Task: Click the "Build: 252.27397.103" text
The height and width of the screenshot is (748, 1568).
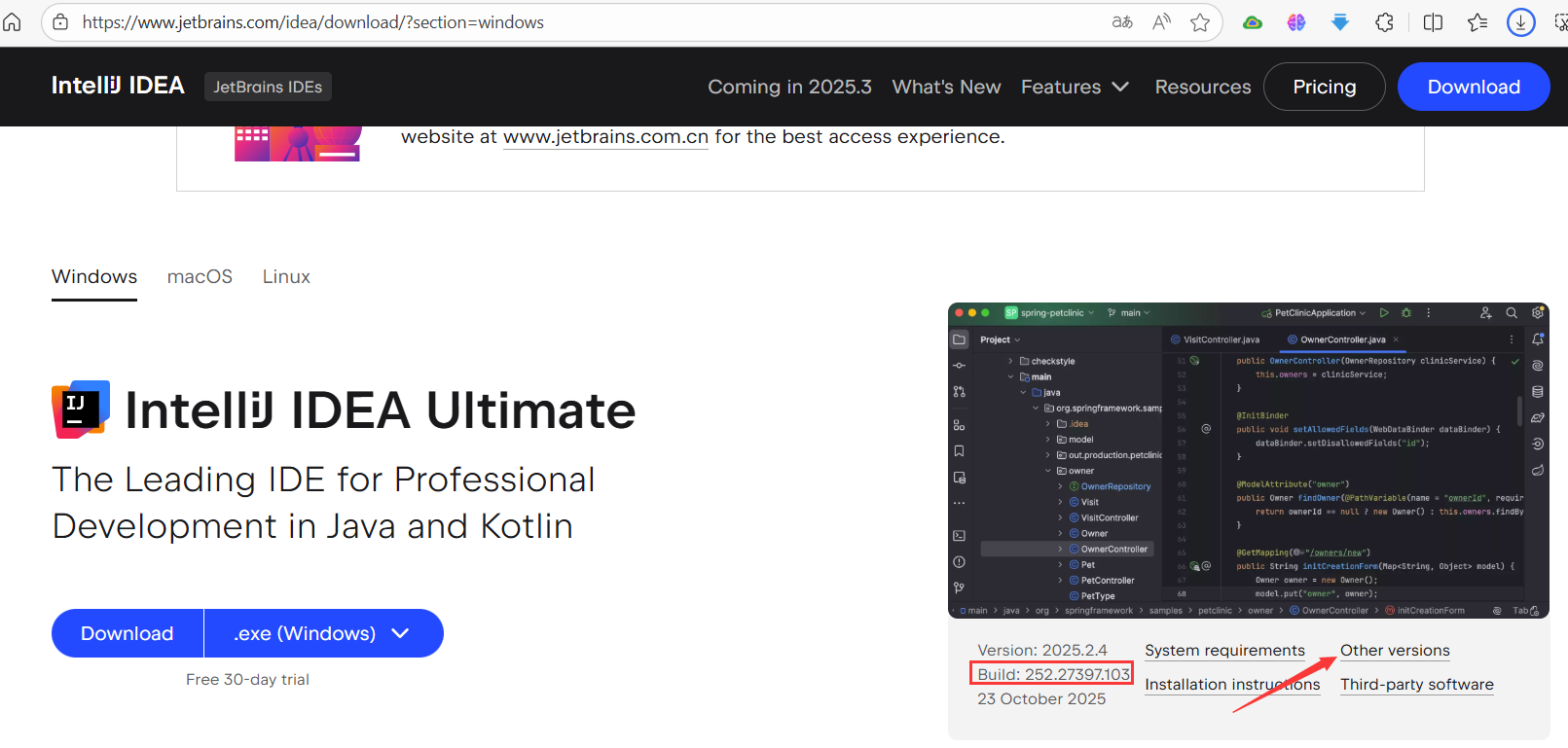Action: click(1053, 674)
